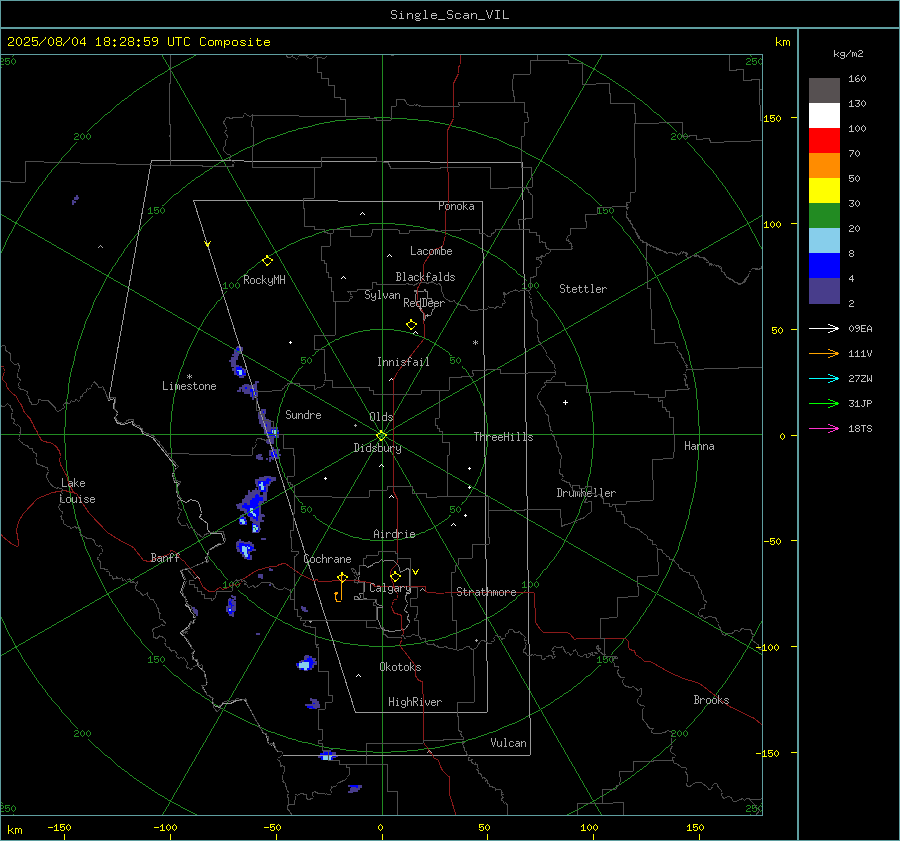Click the asterisk marker above Limestone
The width and height of the screenshot is (900, 841).
pos(189,377)
